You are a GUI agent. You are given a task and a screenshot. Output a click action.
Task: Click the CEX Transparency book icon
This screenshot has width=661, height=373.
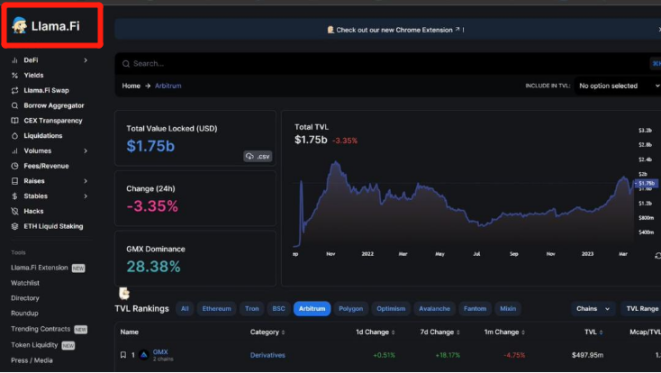pos(15,121)
